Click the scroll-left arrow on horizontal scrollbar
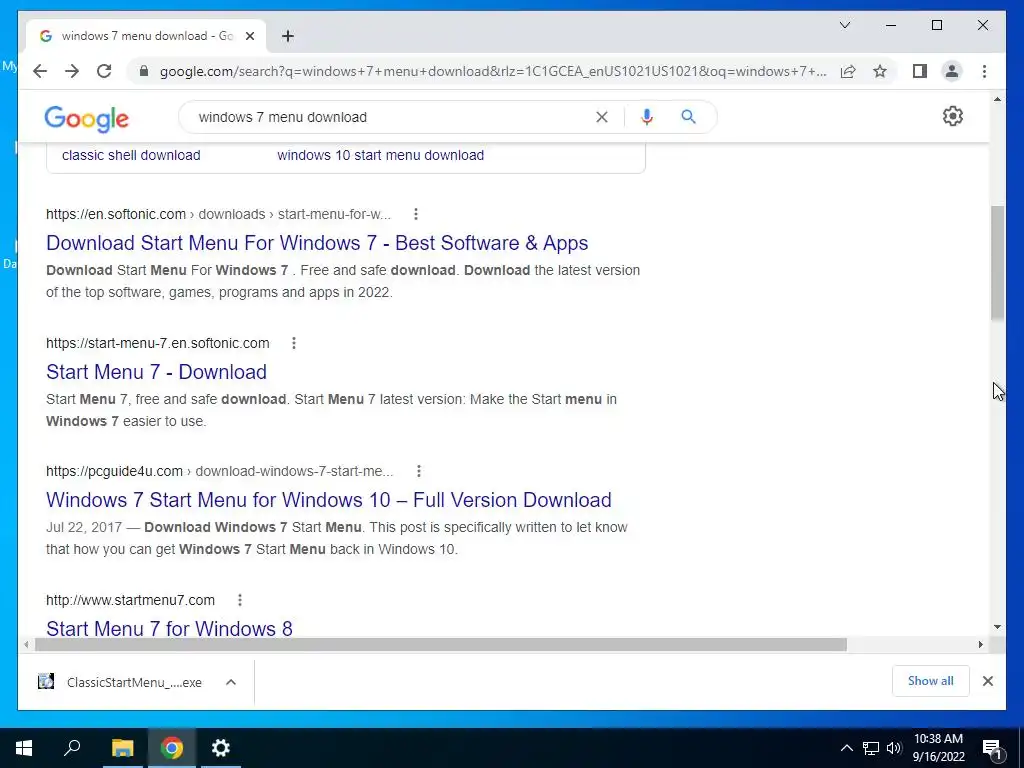Image resolution: width=1024 pixels, height=768 pixels. [25, 645]
